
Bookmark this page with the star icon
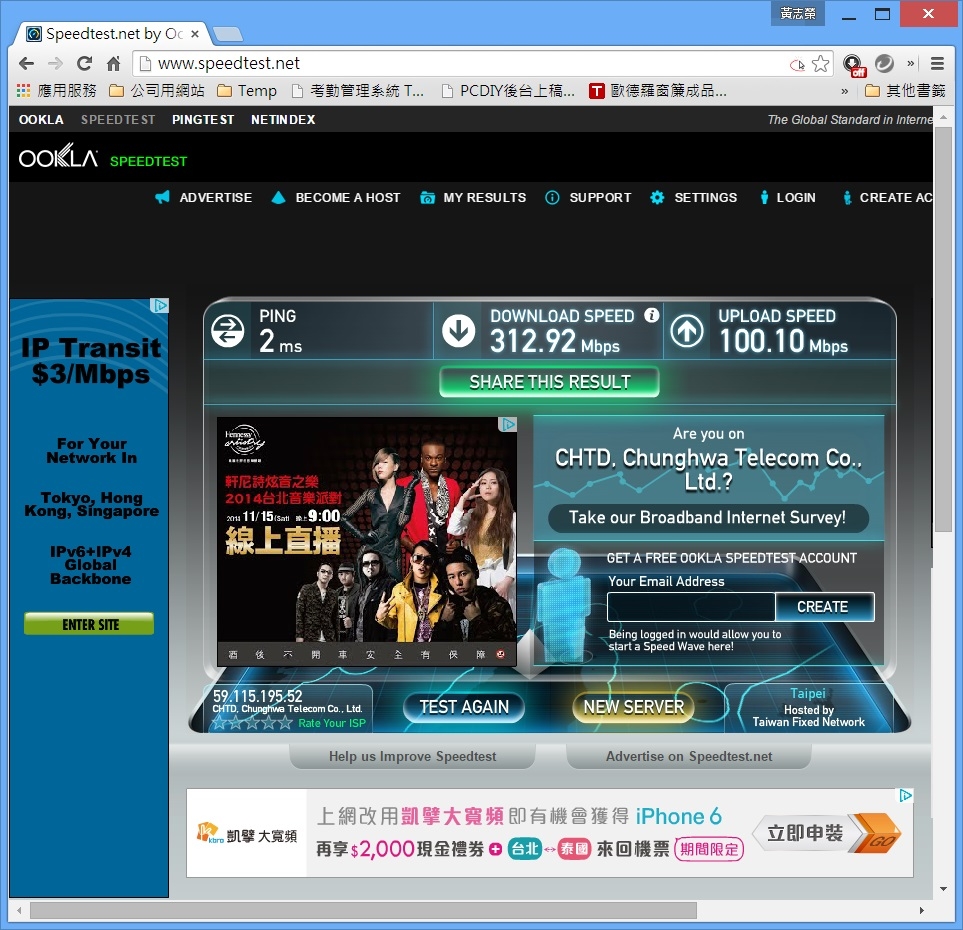click(x=821, y=63)
